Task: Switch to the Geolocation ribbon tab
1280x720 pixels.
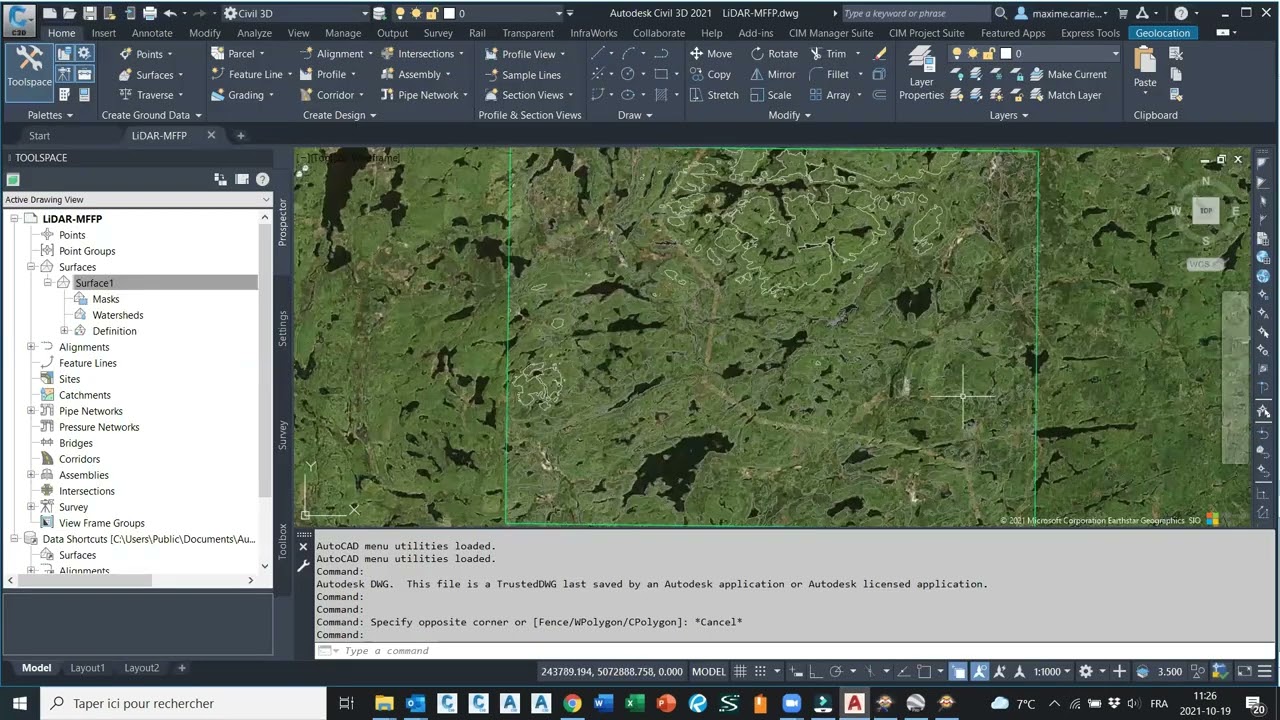Action: 1163,33
